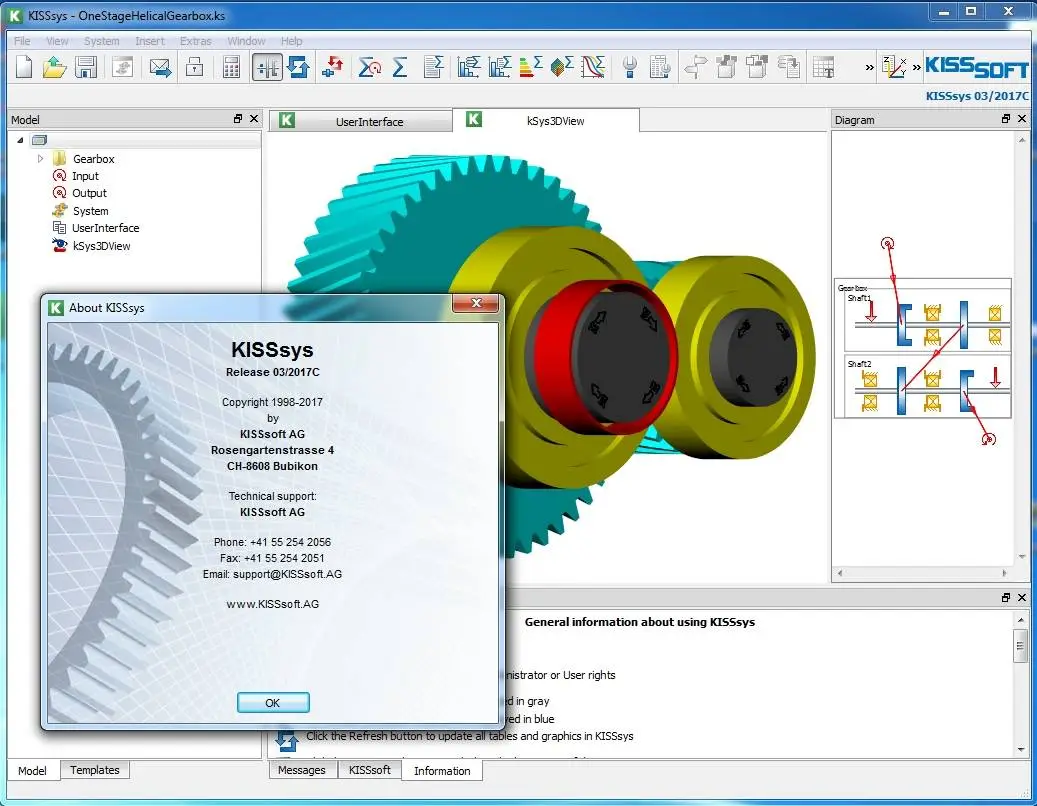Click the sigma with document lines icon
The height and width of the screenshot is (806, 1037).
coord(433,67)
